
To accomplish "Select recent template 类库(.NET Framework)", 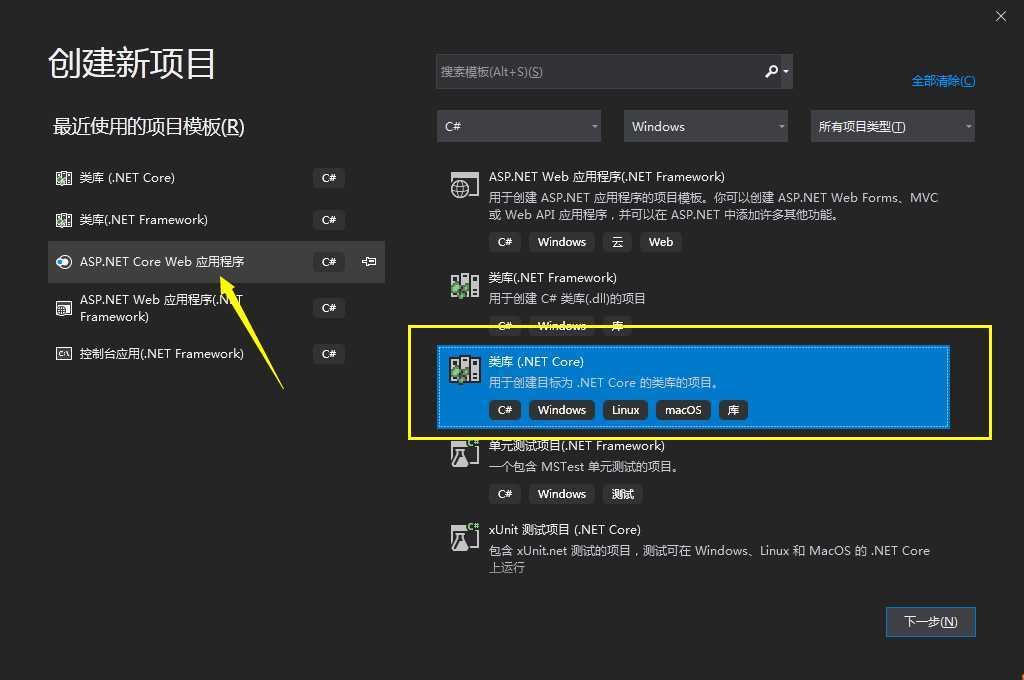I will [x=216, y=220].
